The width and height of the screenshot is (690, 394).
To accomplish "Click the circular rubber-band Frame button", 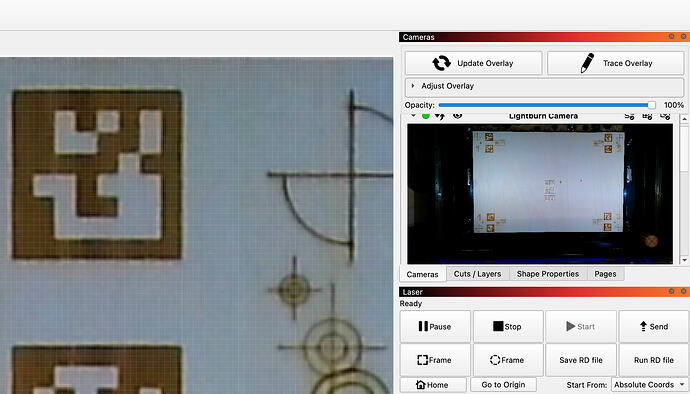I will point(508,360).
